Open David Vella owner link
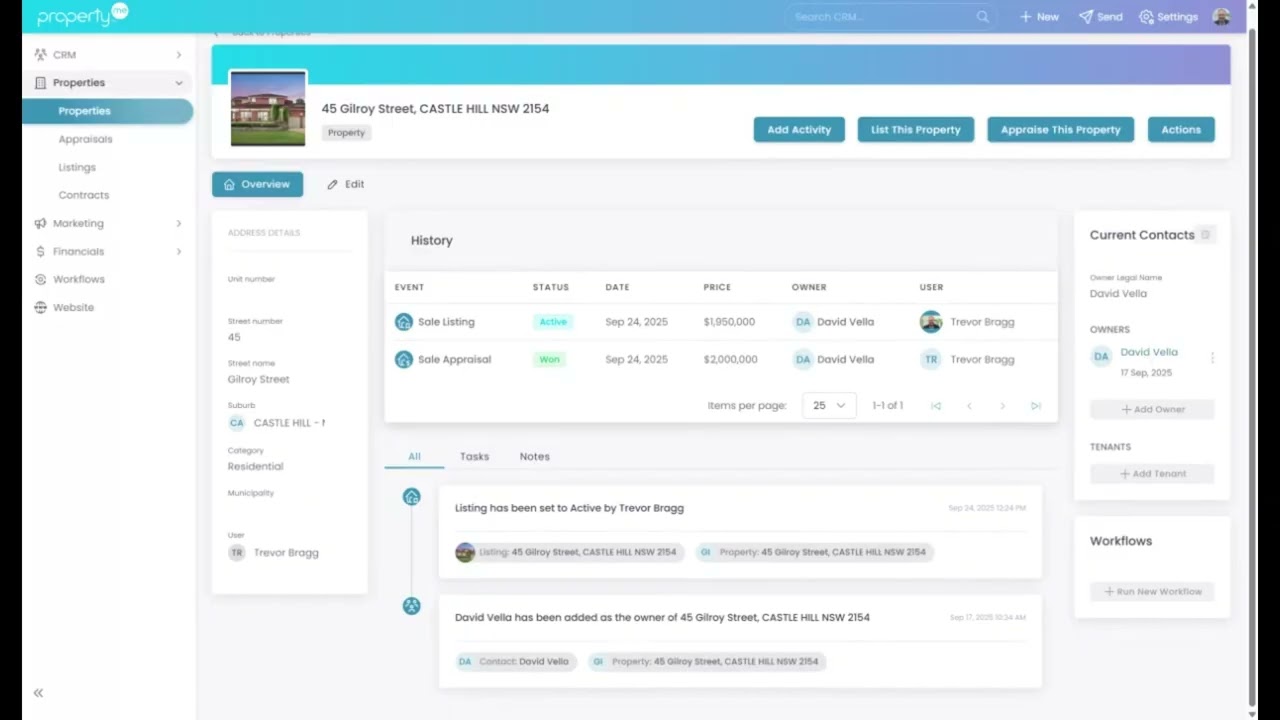1280x720 pixels. pyautogui.click(x=1148, y=352)
